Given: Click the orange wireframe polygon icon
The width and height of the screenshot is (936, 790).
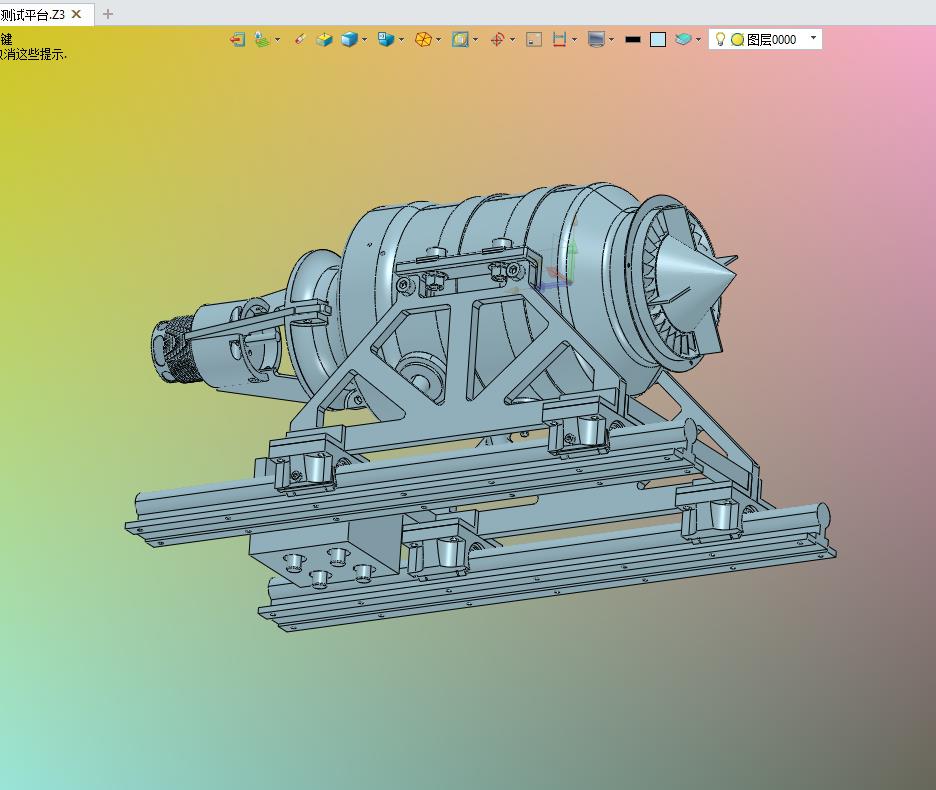Looking at the screenshot, I should 423,40.
